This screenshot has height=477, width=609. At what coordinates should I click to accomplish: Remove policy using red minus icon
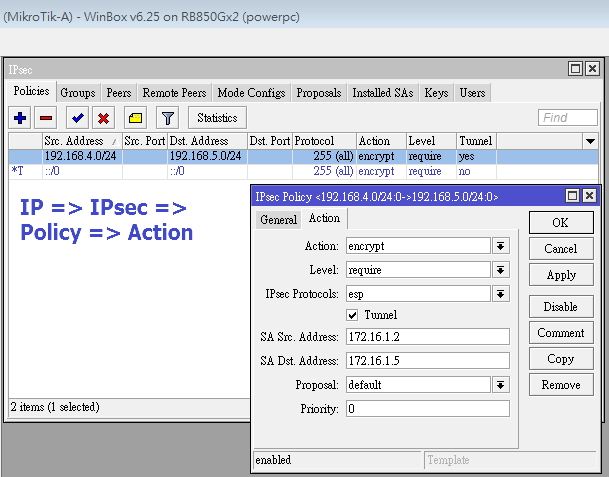pos(46,118)
